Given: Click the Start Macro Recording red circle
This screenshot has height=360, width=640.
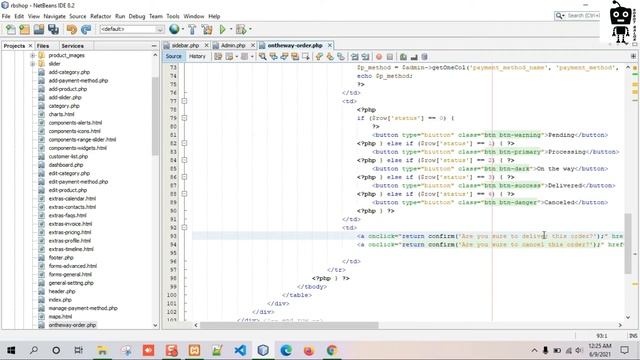Looking at the screenshot, I should (x=379, y=57).
